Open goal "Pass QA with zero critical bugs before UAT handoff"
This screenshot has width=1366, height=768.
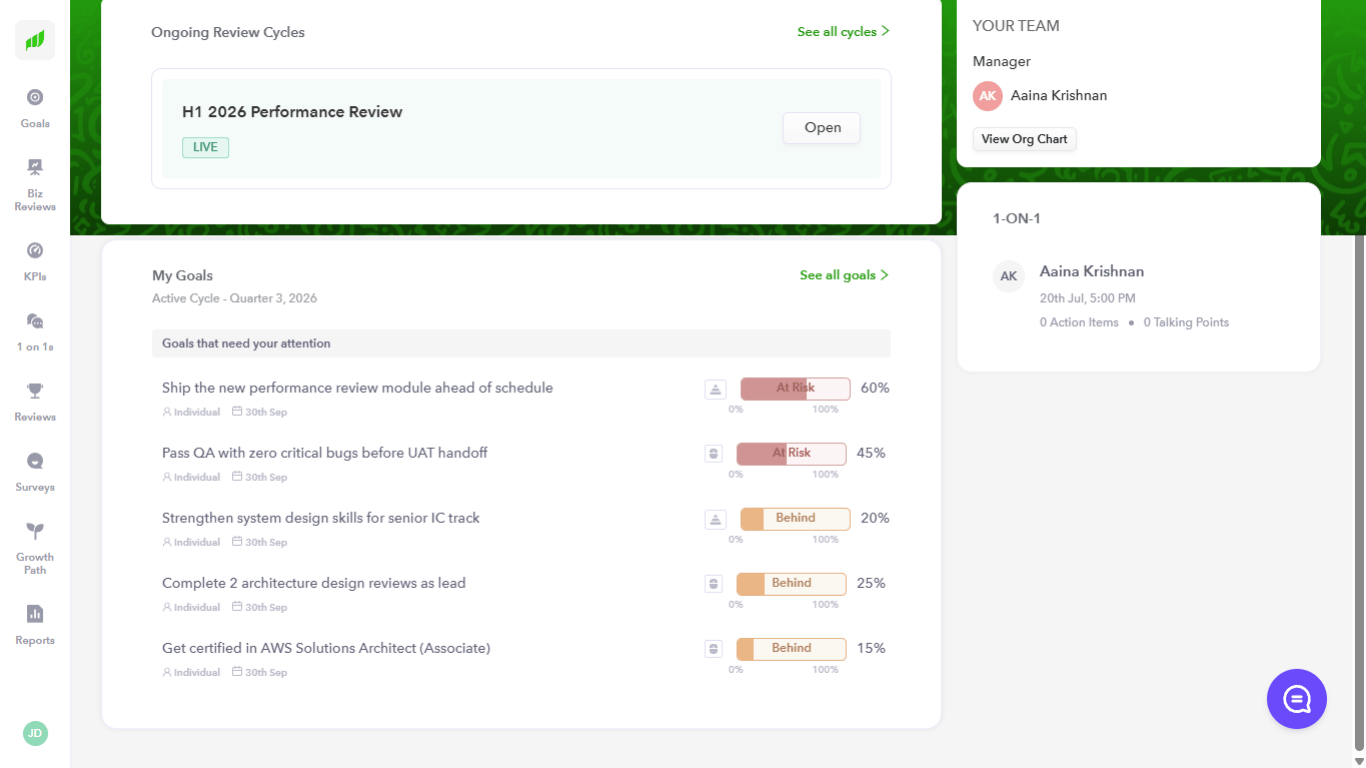[325, 453]
